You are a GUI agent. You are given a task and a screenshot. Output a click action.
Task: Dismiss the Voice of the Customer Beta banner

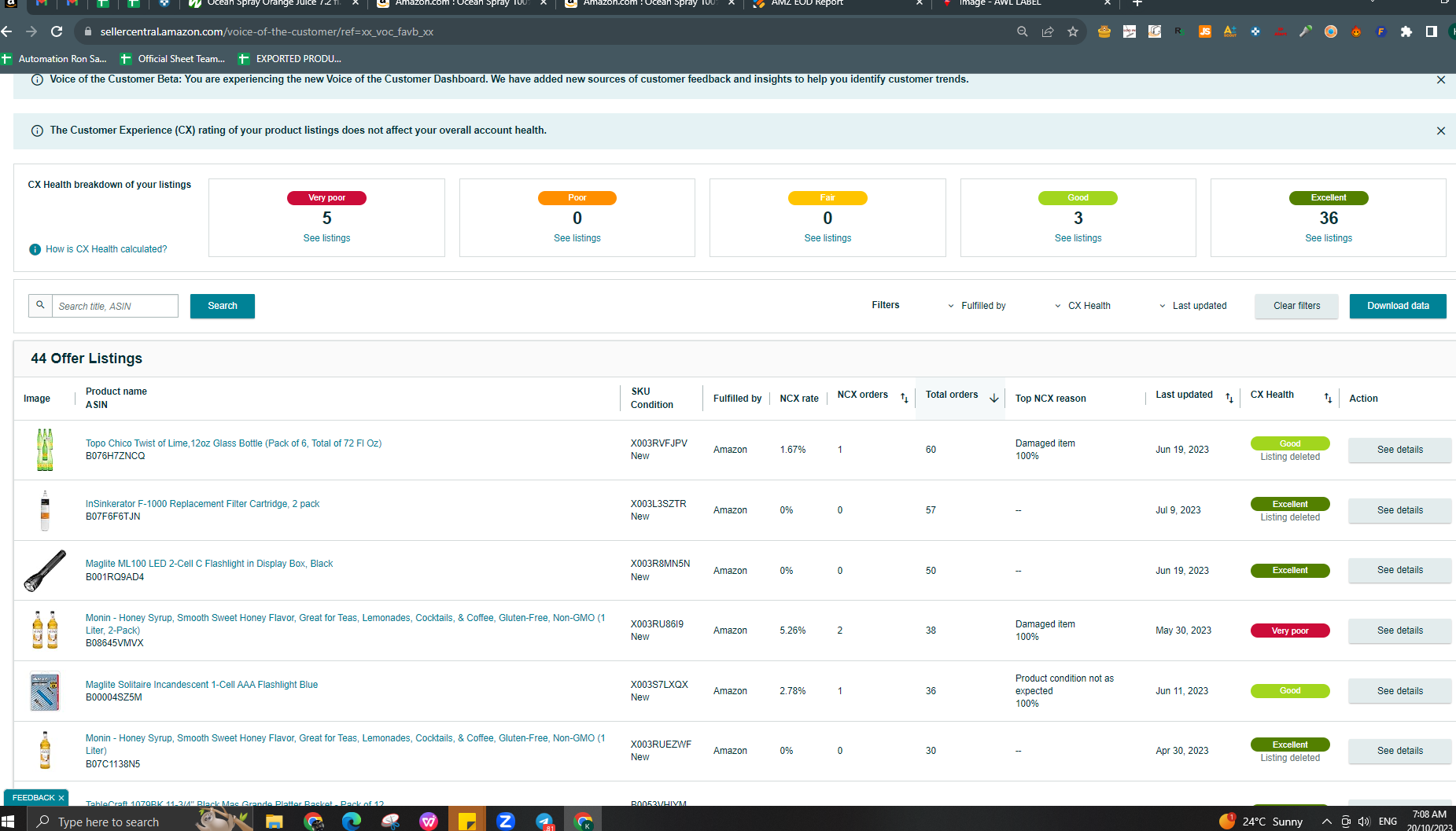(1441, 80)
